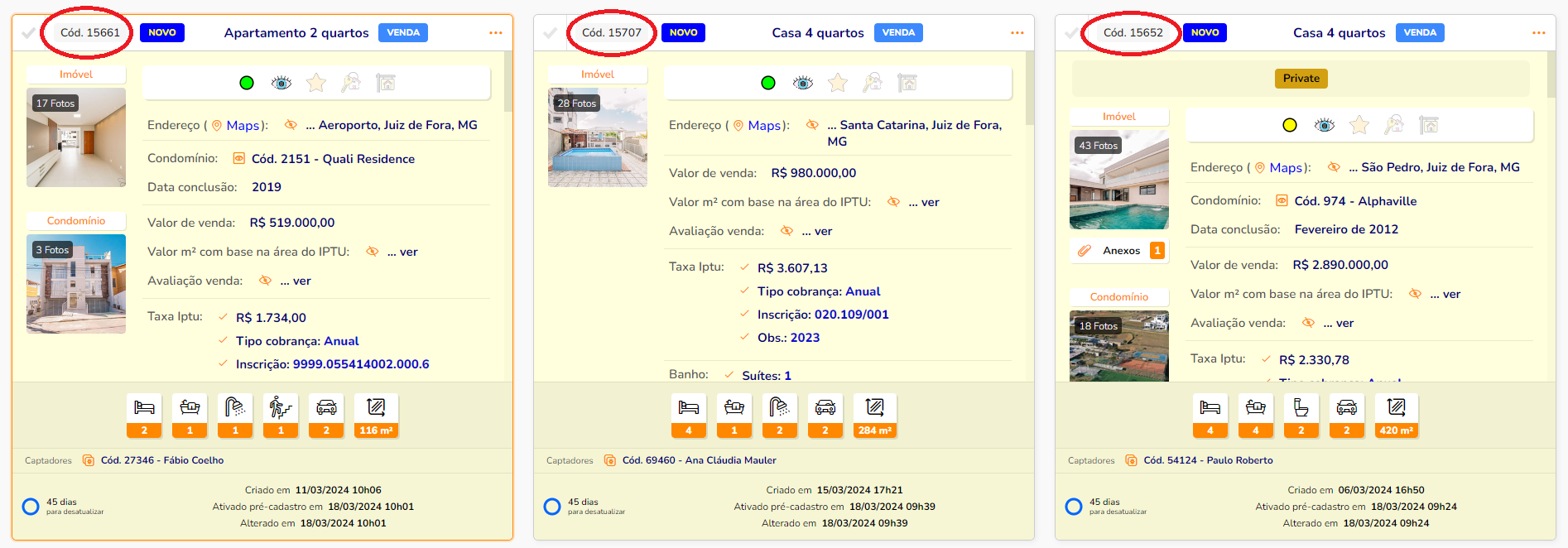The image size is (1568, 548).
Task: Expand the more options menu on listing 15652
Action: pos(1538,33)
